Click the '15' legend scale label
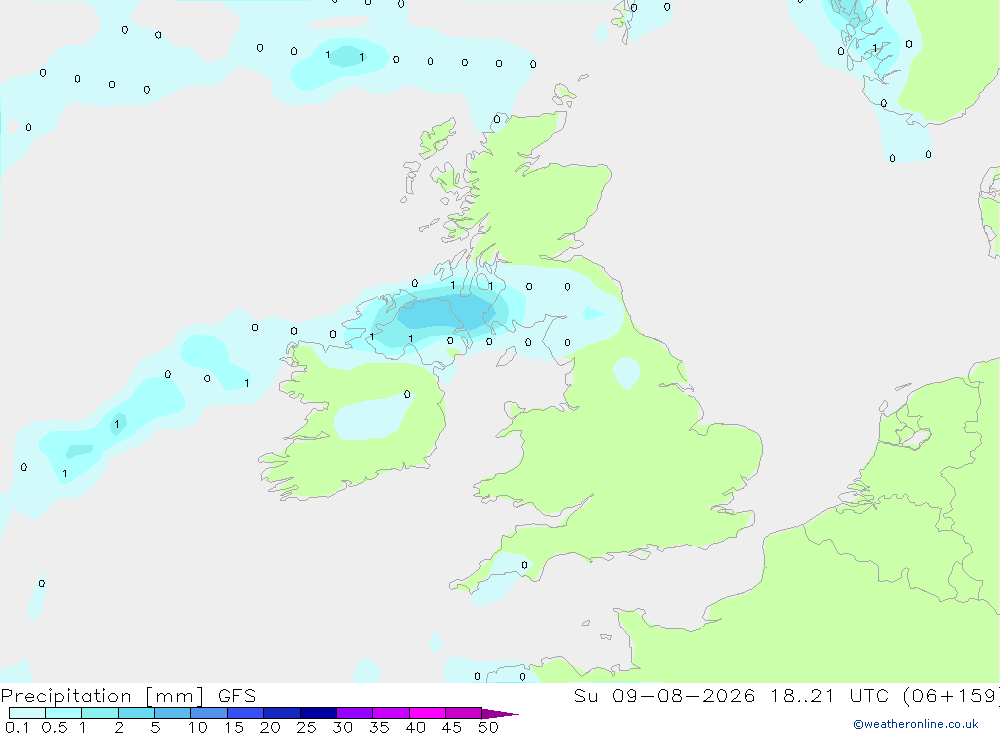This screenshot has width=1000, height=733. (x=234, y=727)
